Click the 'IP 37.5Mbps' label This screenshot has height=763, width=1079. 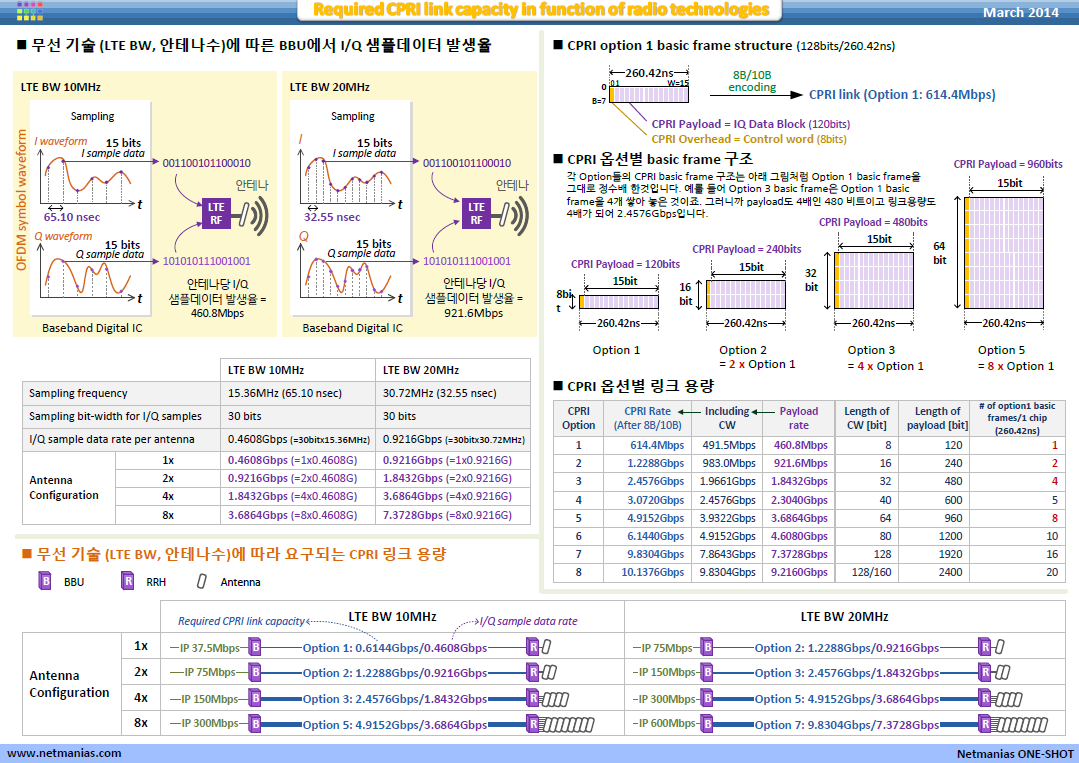click(210, 648)
